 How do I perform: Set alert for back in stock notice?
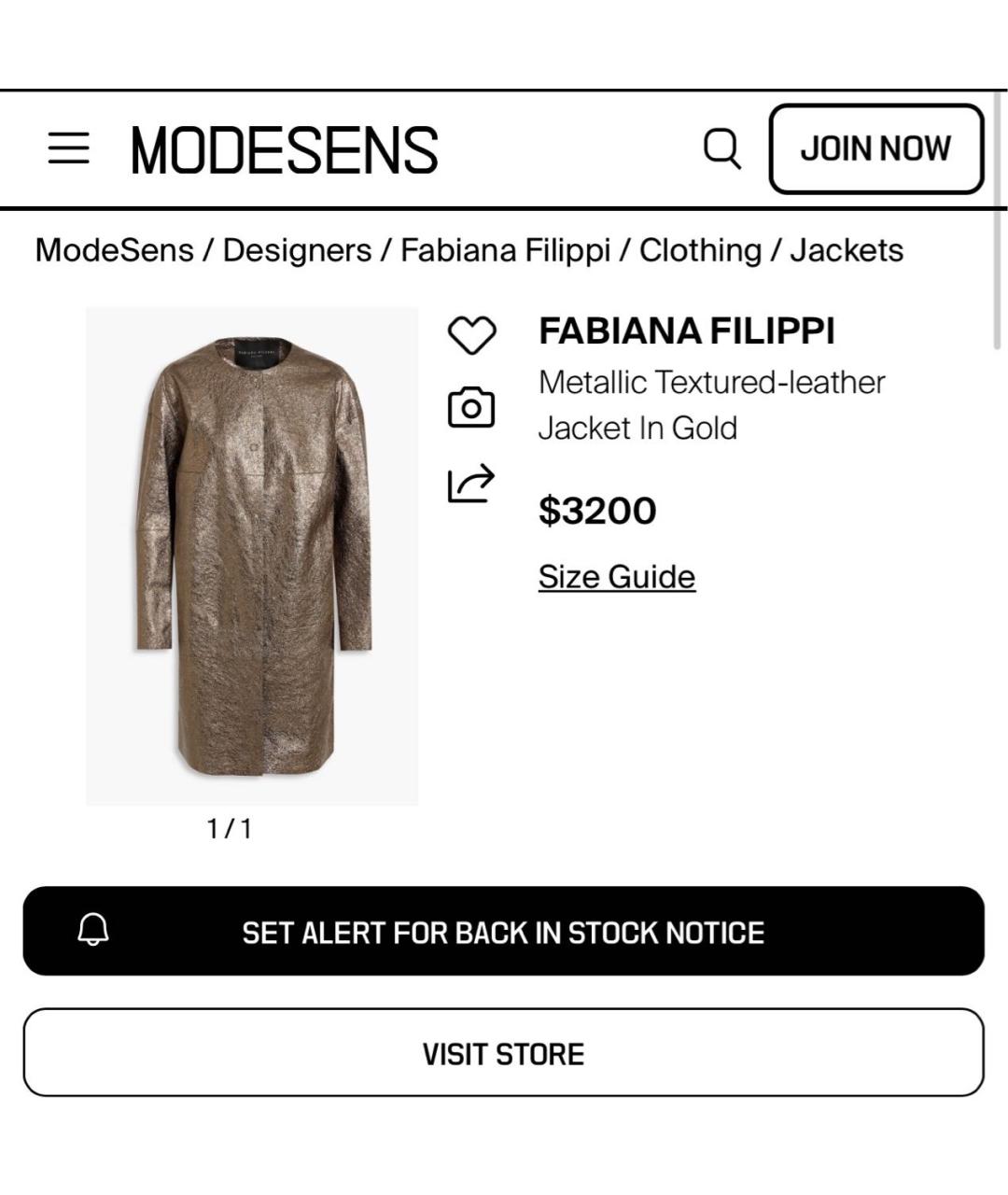503,932
